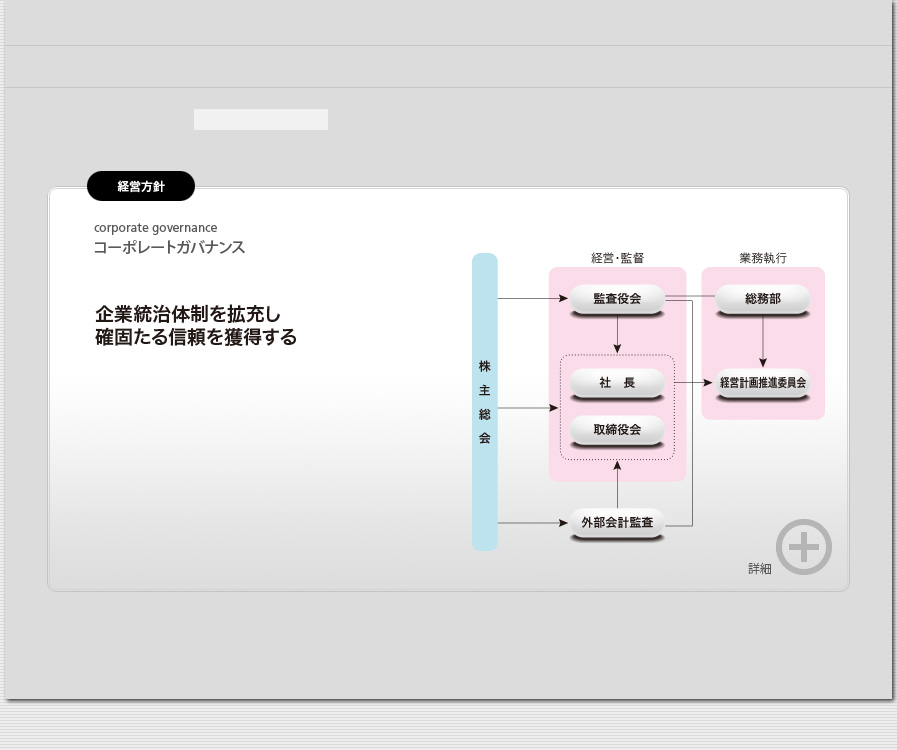Click the blank white box at top
The width and height of the screenshot is (897, 750).
(261, 120)
